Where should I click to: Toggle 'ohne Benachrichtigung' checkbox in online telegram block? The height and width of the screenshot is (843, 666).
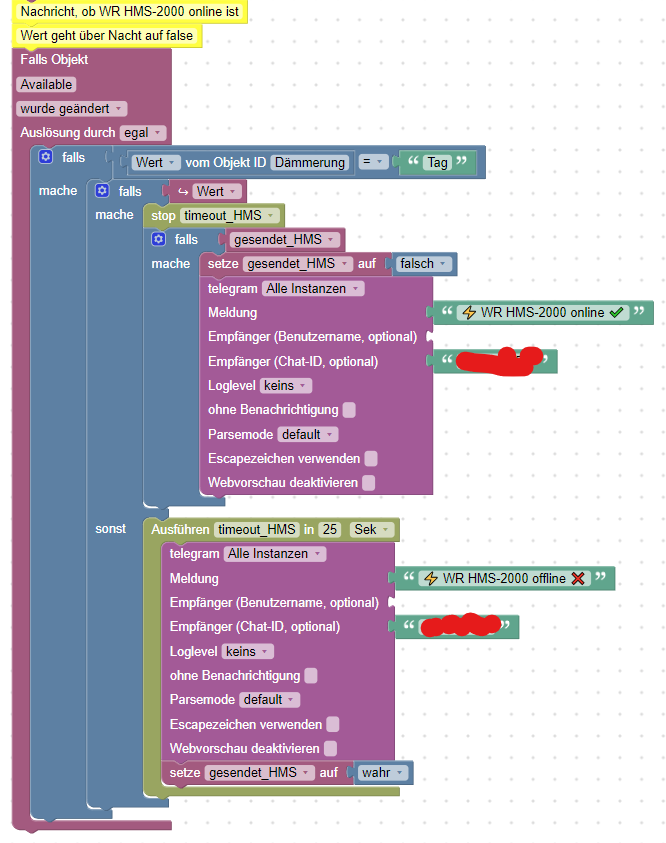click(x=349, y=410)
